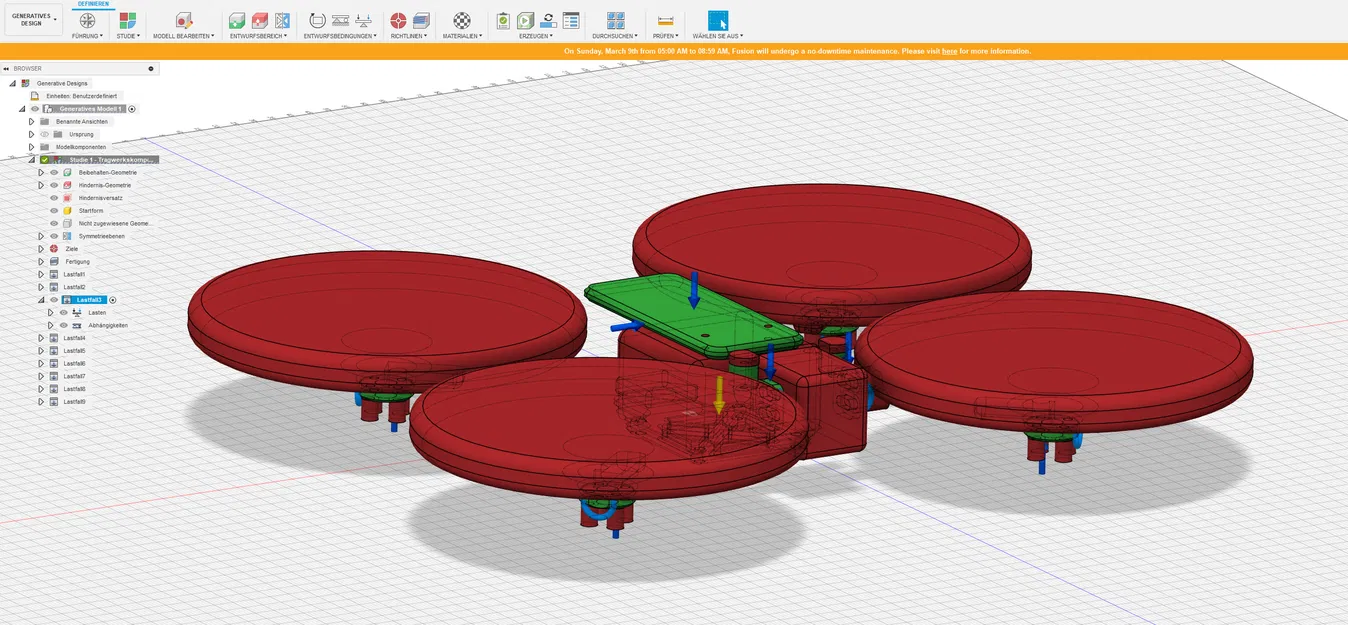Hide the Hindernis-Geometrie visibility eye
Viewport: 1348px width, 625px height.
coord(54,185)
